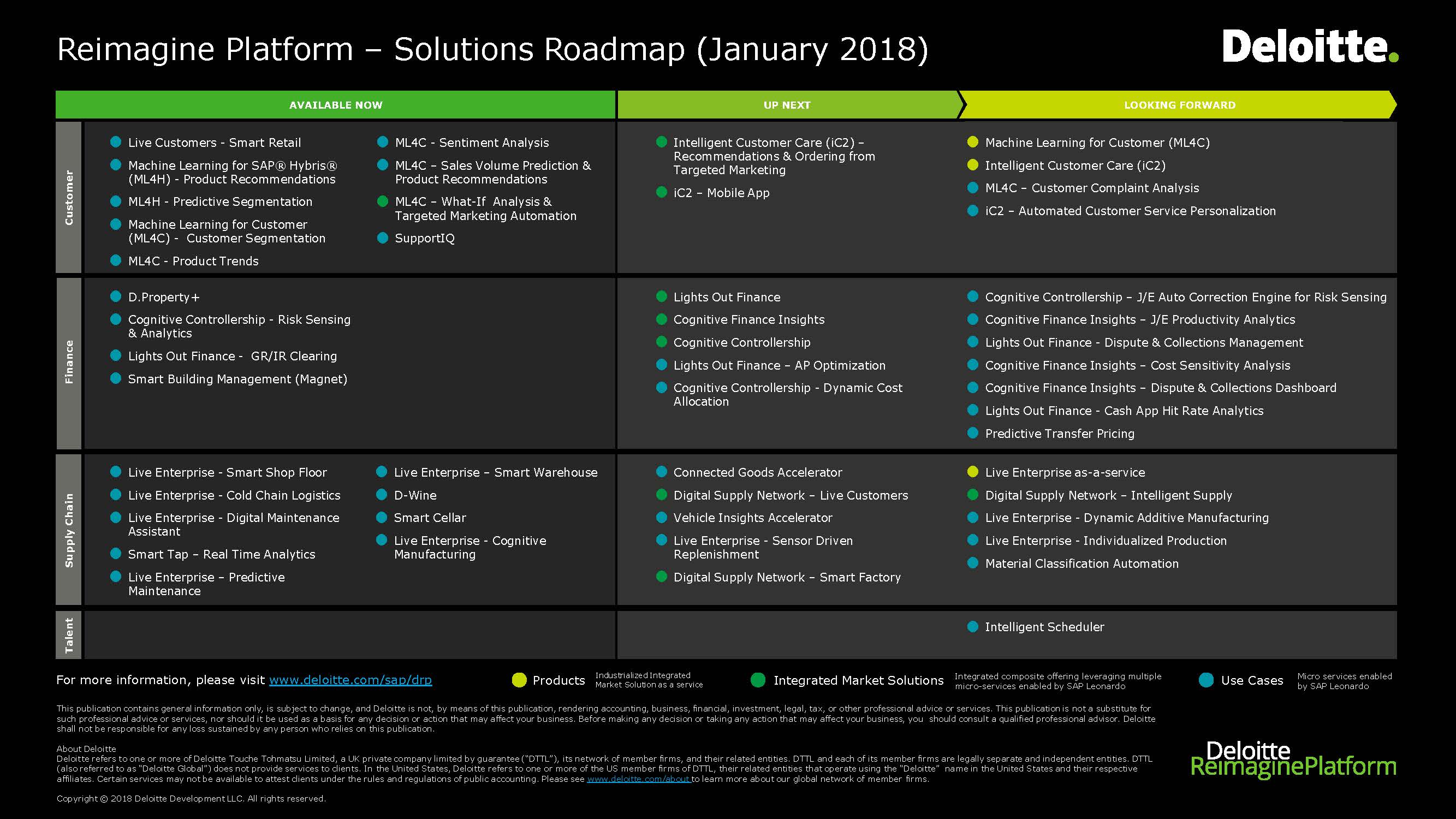Click bullet beside Cognitive Finance Insights in Up Next
This screenshot has height=819, width=1456.
coord(661,319)
